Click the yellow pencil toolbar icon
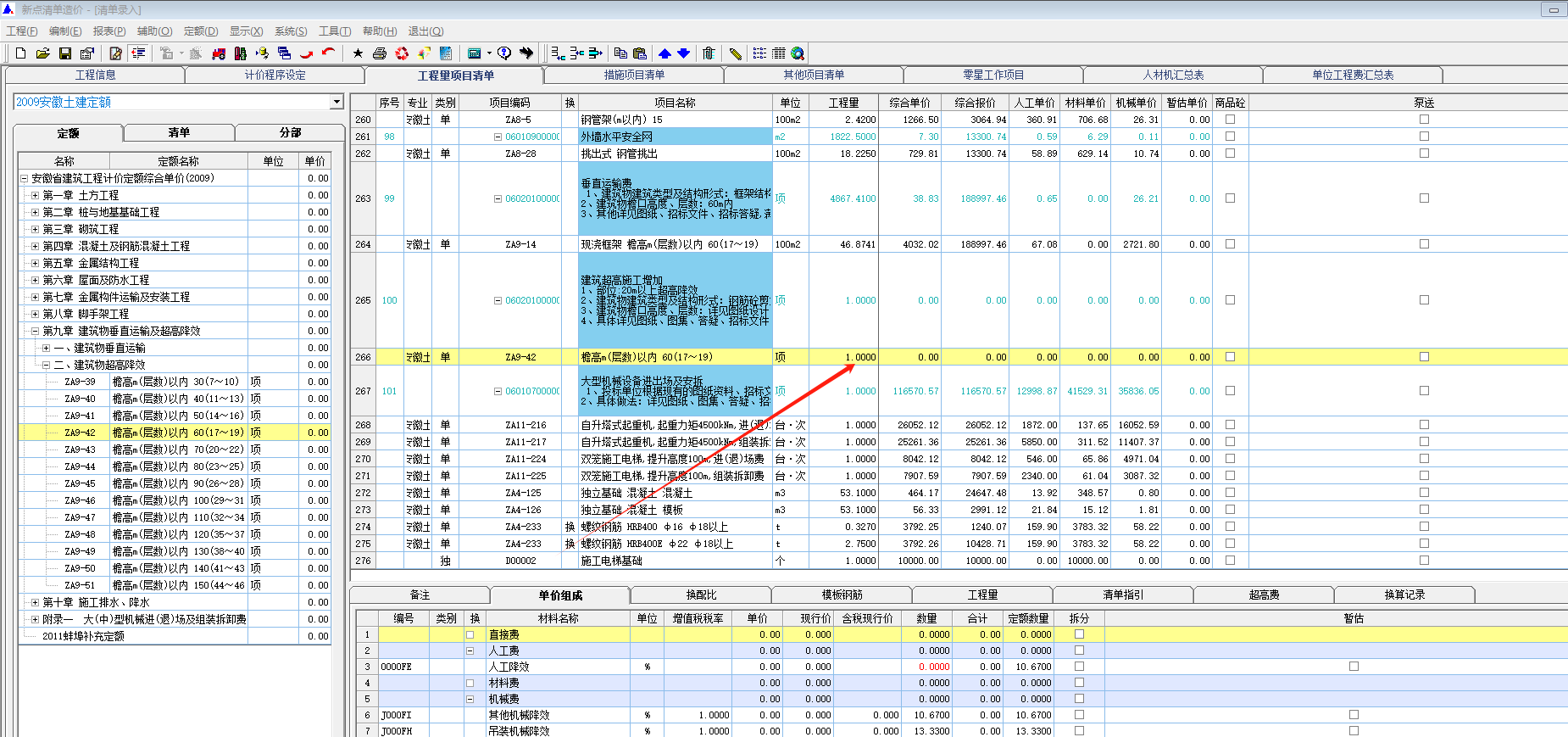This screenshot has width=1568, height=737. (x=735, y=53)
